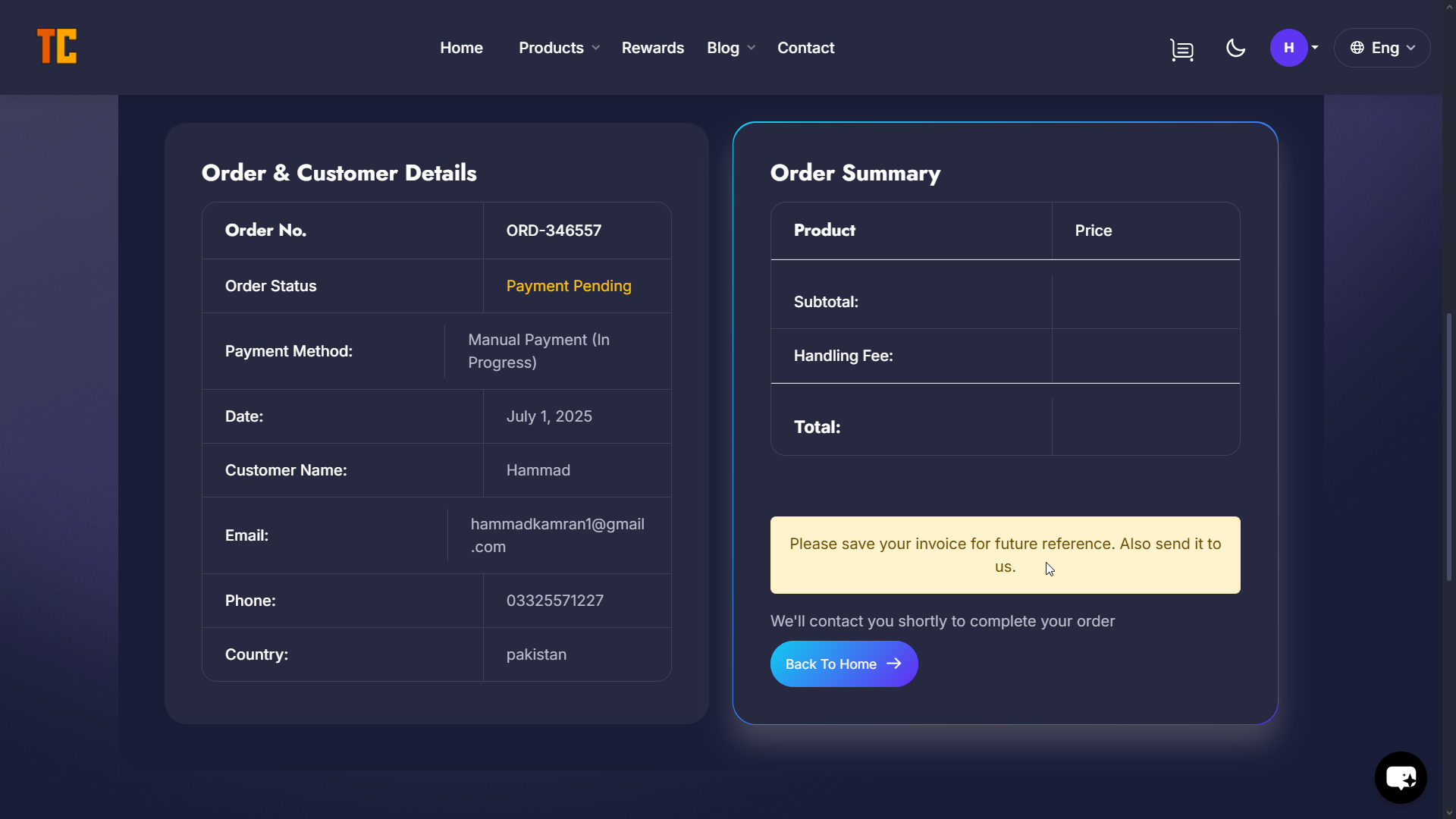Click the ORD-346557 order number
The image size is (1456, 819).
tap(554, 231)
